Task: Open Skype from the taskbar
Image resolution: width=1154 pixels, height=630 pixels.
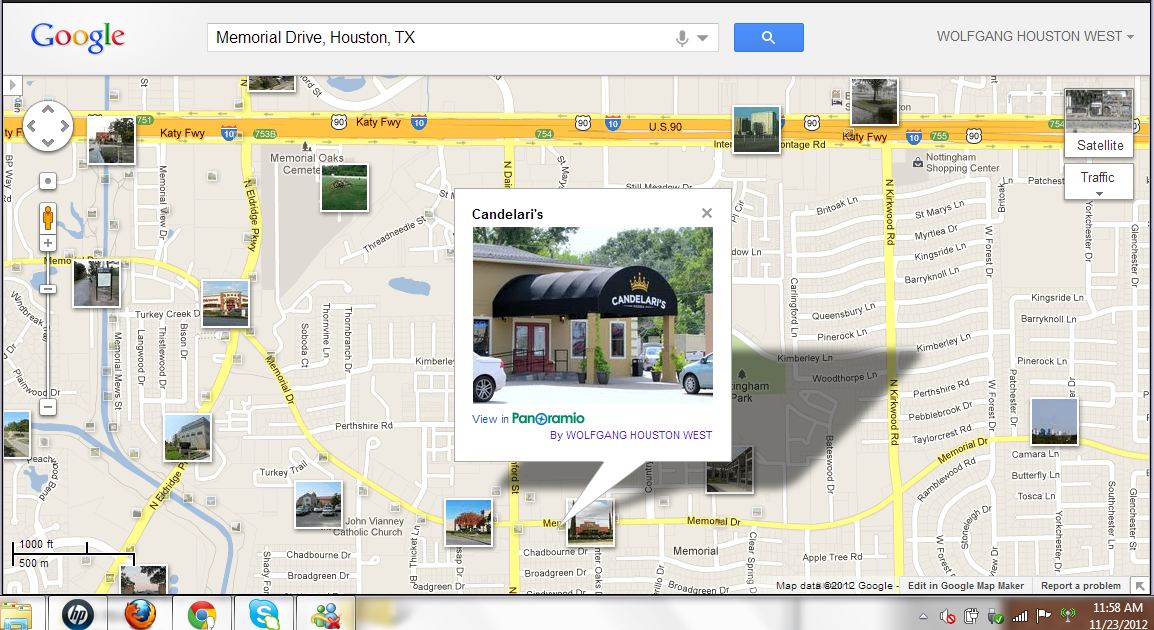Action: 264,615
